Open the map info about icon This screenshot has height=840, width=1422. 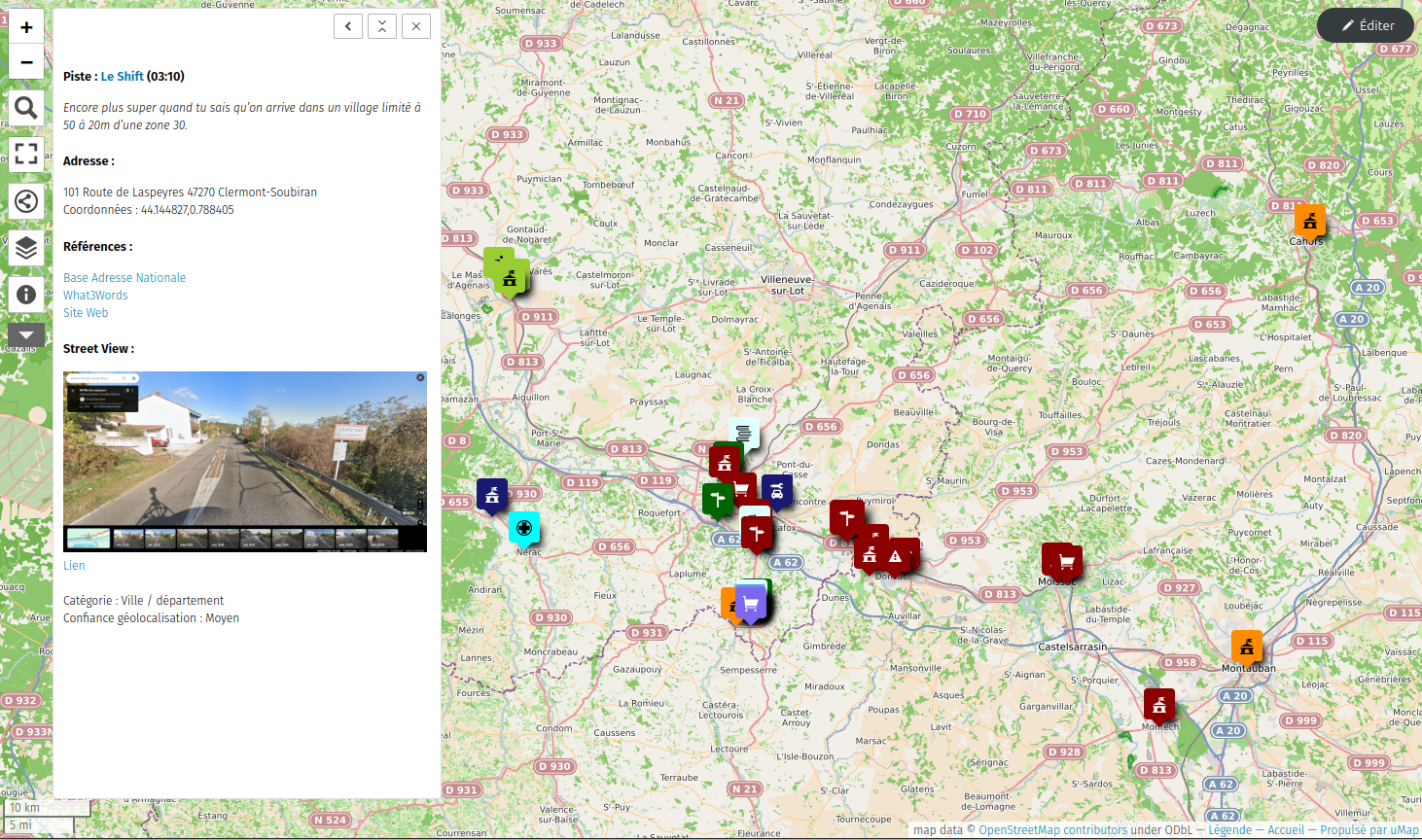26,294
